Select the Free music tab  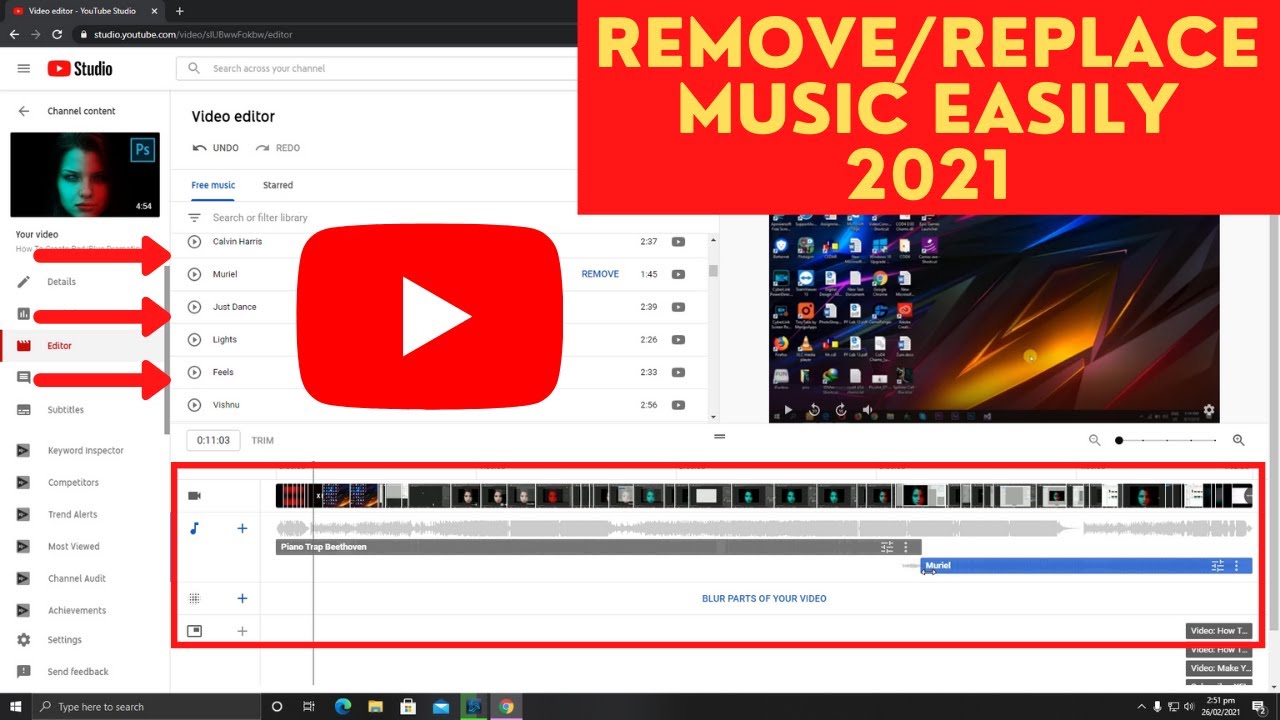[x=212, y=185]
